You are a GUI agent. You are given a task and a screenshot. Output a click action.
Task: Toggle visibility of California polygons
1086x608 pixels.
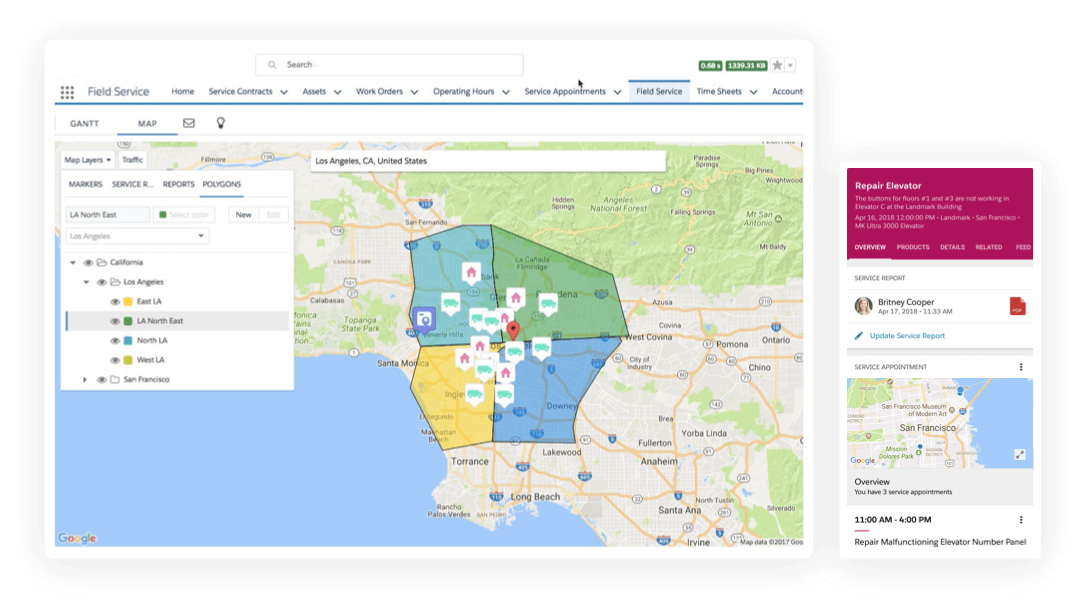[88, 263]
